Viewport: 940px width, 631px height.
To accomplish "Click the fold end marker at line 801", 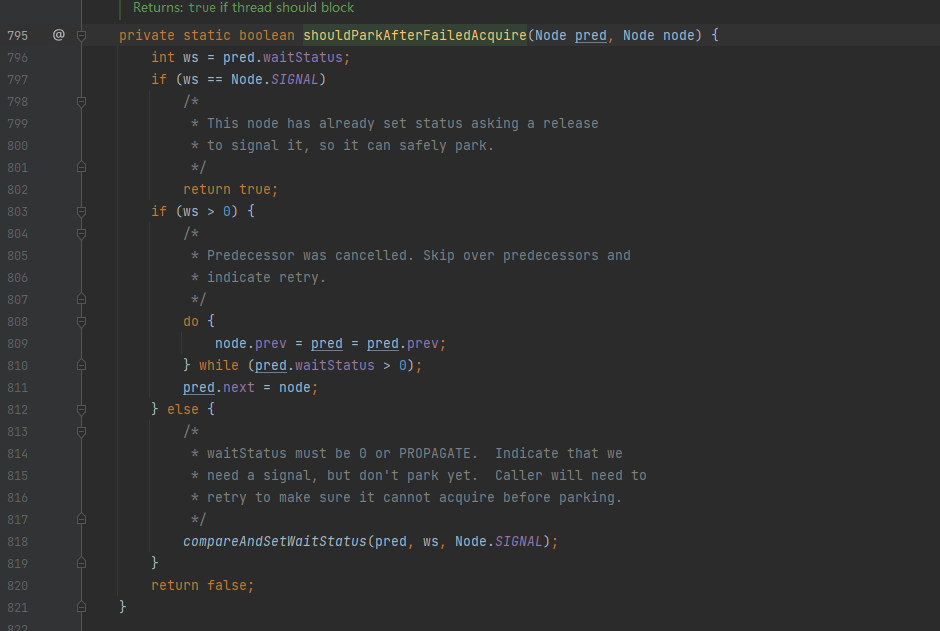I will (82, 167).
